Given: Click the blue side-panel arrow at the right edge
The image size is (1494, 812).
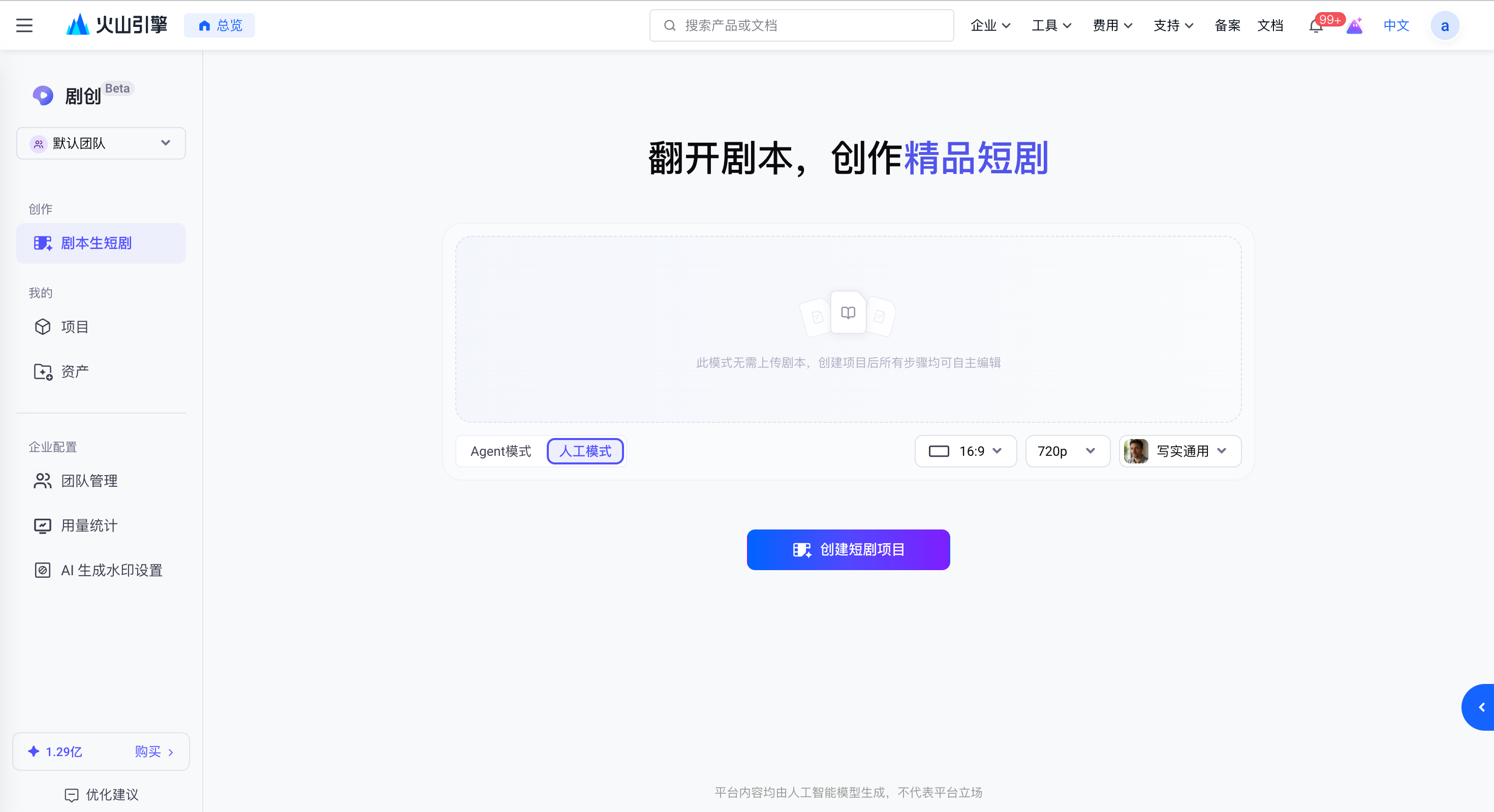Looking at the screenshot, I should click(1479, 707).
